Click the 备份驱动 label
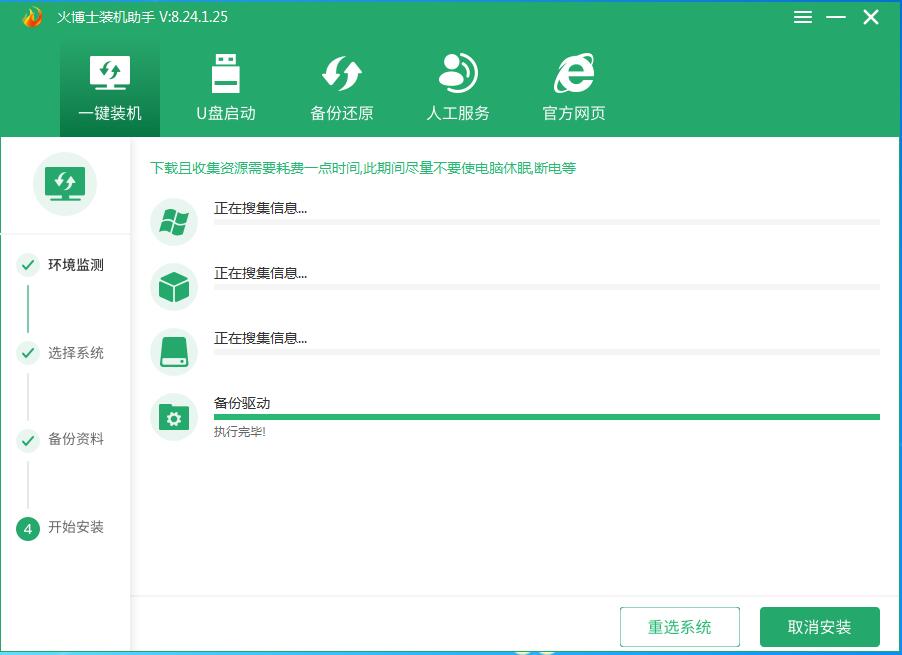 click(242, 403)
